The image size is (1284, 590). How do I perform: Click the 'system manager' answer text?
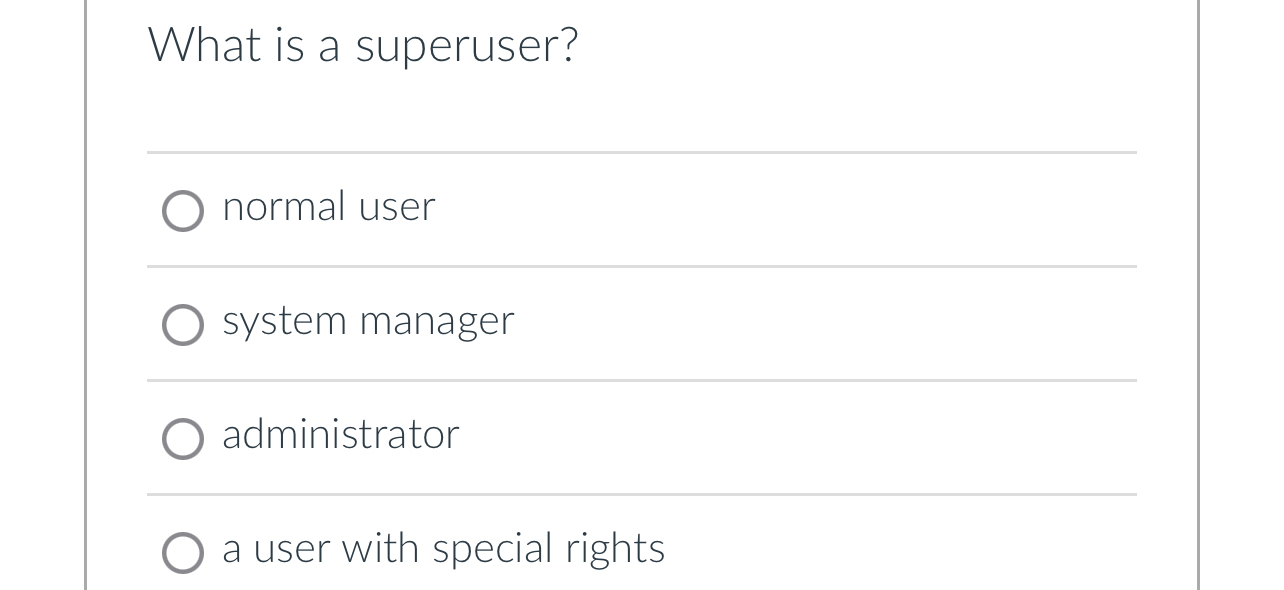(x=368, y=322)
